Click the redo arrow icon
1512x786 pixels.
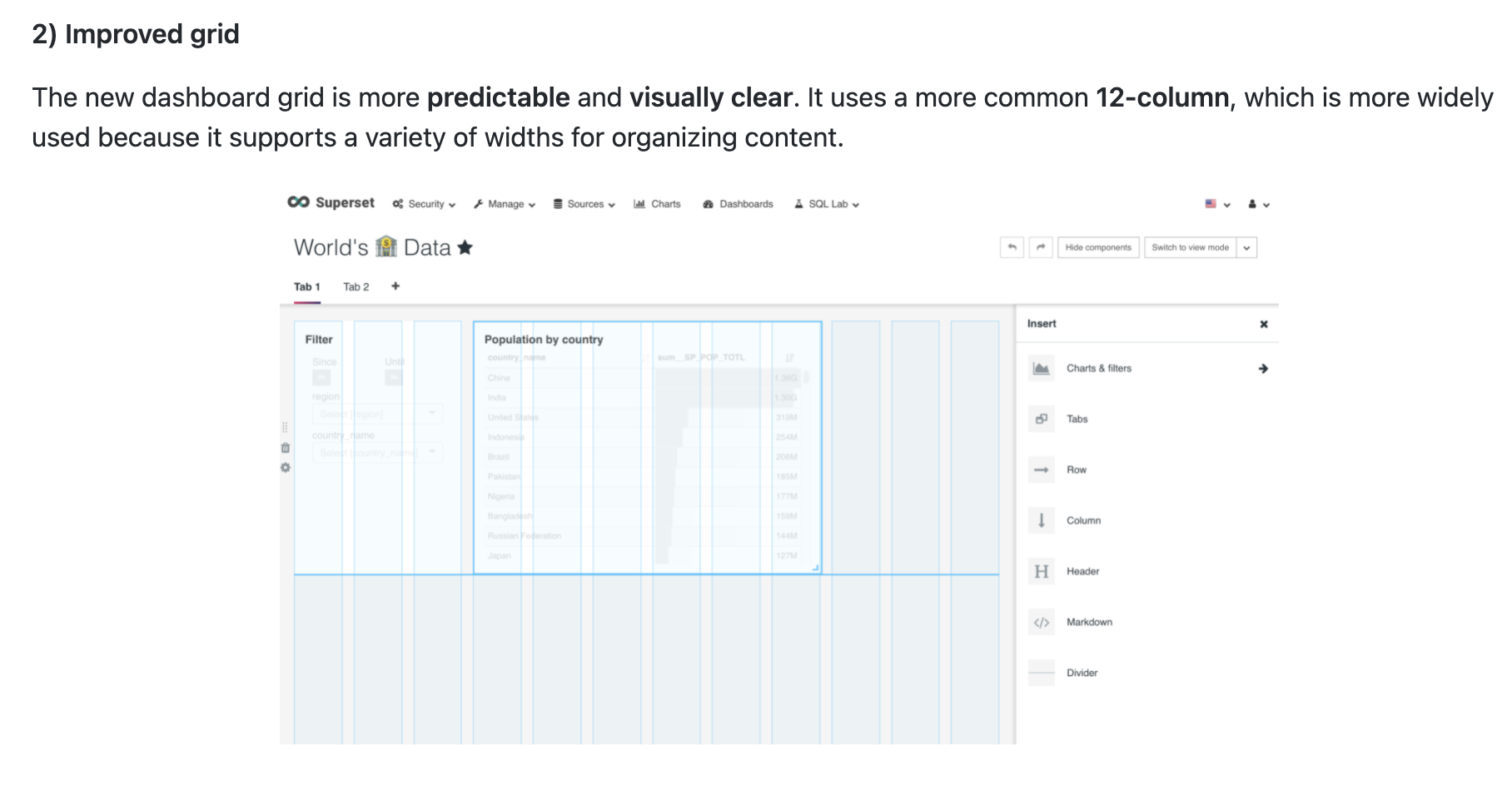click(1042, 247)
